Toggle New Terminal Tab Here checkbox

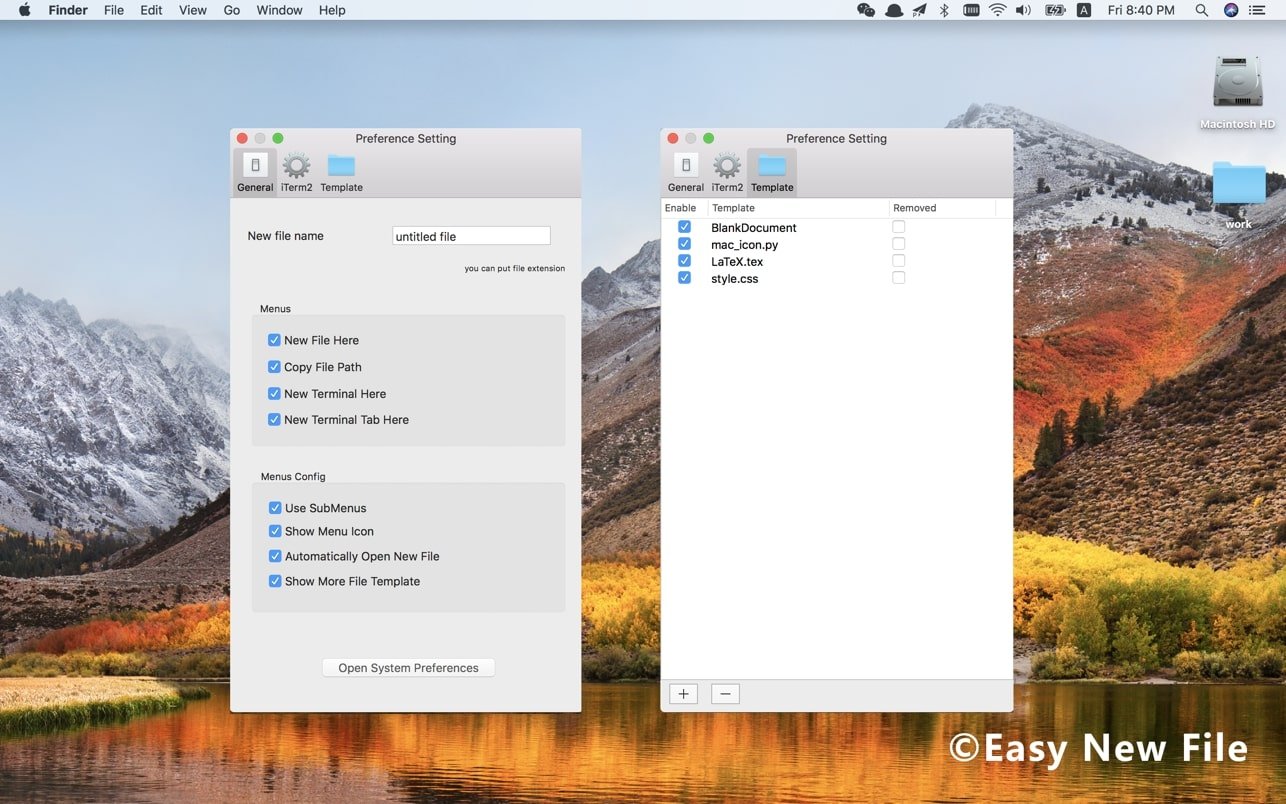point(274,420)
